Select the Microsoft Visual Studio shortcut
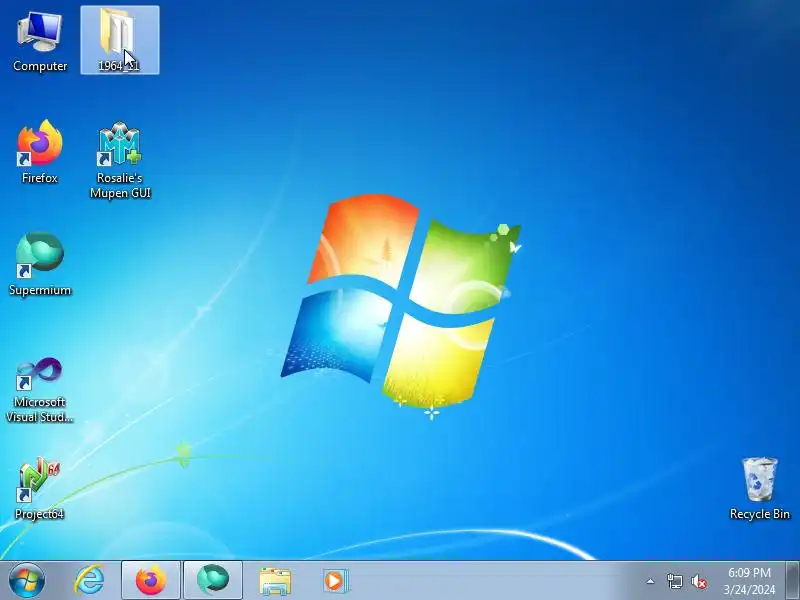 click(40, 390)
